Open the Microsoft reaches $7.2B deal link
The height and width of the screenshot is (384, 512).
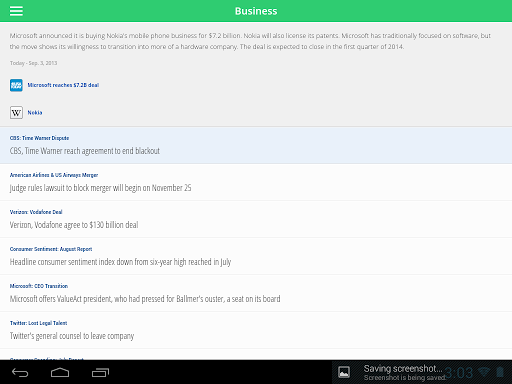[x=63, y=85]
